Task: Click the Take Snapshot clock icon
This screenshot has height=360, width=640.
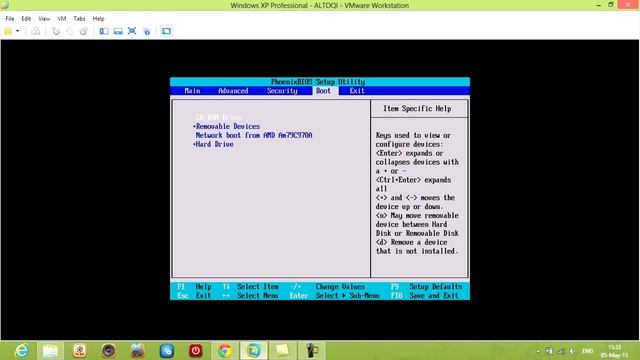Action: tap(56, 31)
